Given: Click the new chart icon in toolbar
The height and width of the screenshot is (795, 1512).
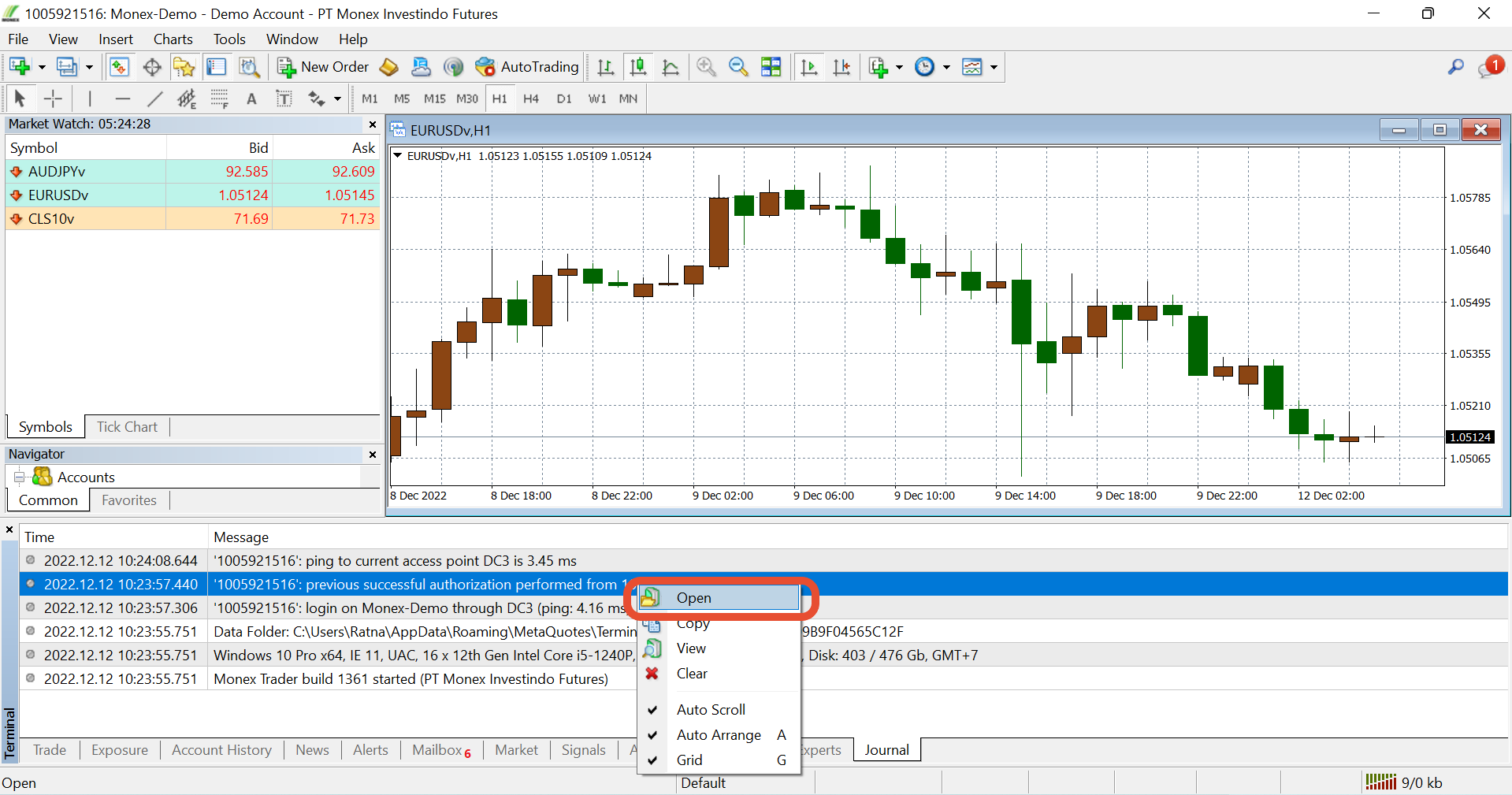Looking at the screenshot, I should 20,67.
